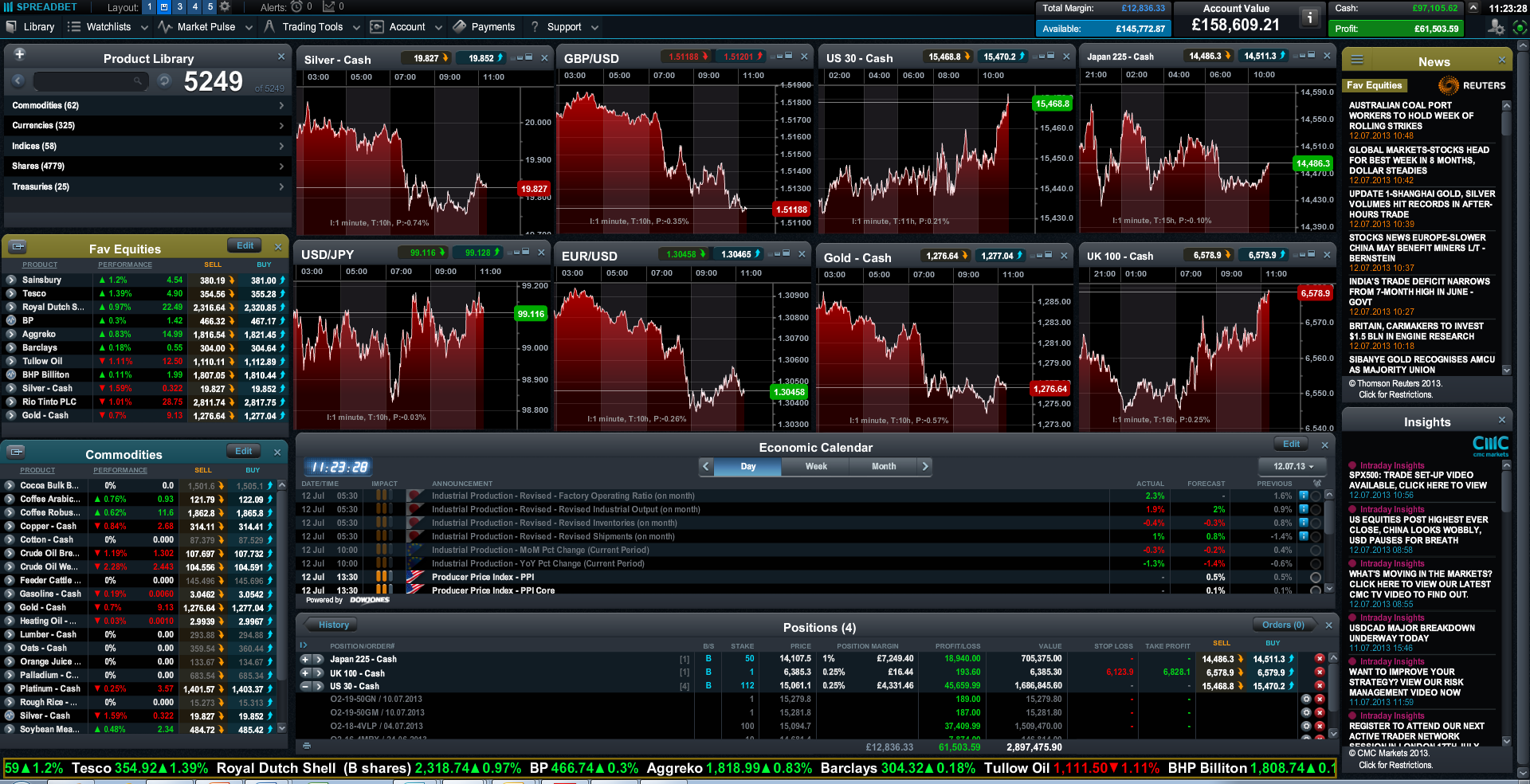Image resolution: width=1530 pixels, height=784 pixels.
Task: Click refresh icon beside Product Library search
Action: (x=164, y=80)
